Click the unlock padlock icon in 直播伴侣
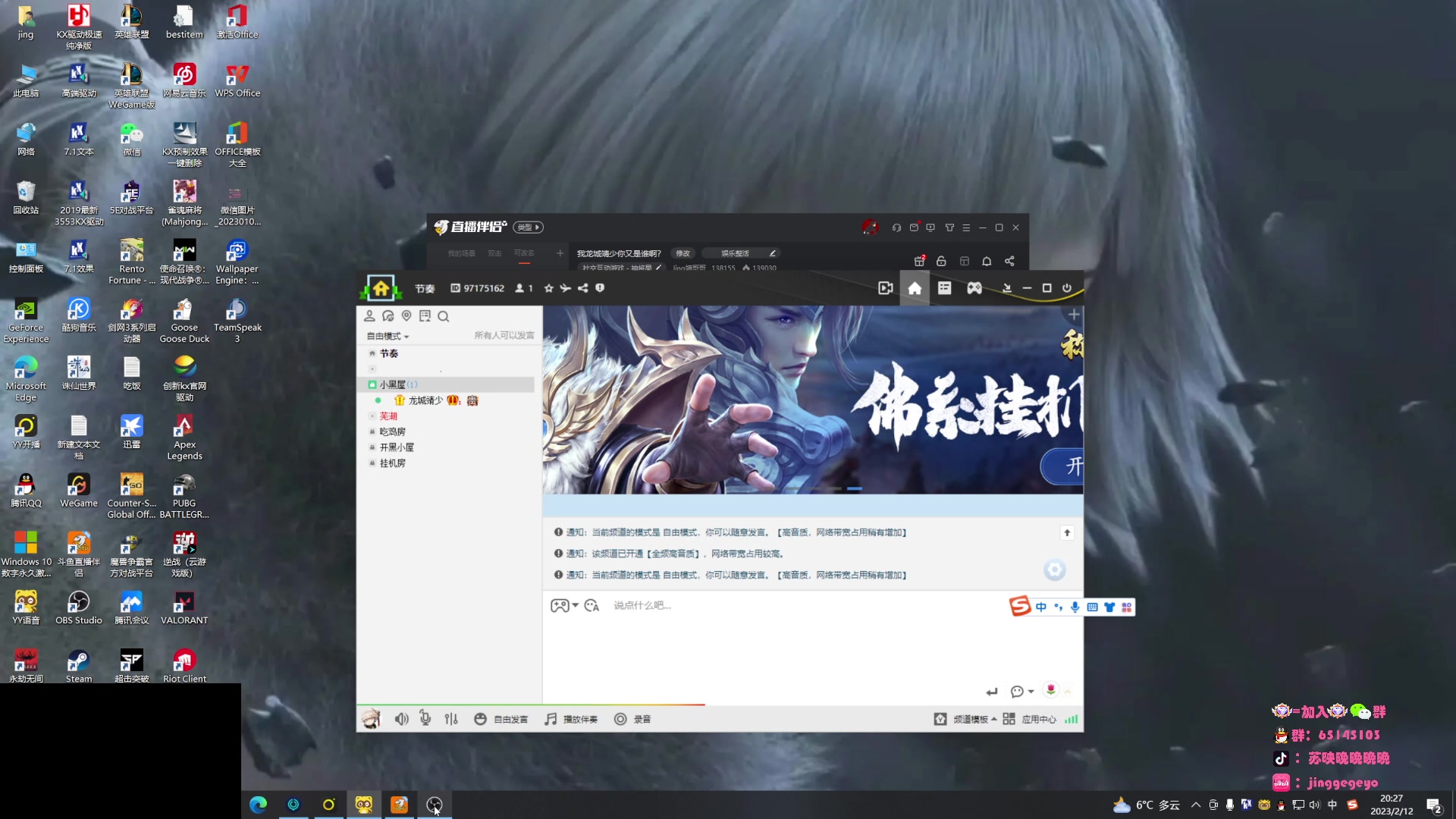Viewport: 1456px width, 819px height. pyautogui.click(x=941, y=261)
